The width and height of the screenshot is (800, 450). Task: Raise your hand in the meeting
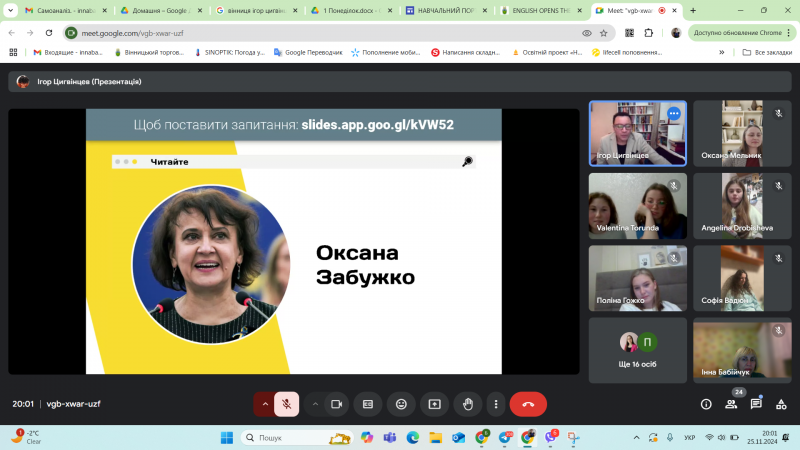pyautogui.click(x=468, y=404)
